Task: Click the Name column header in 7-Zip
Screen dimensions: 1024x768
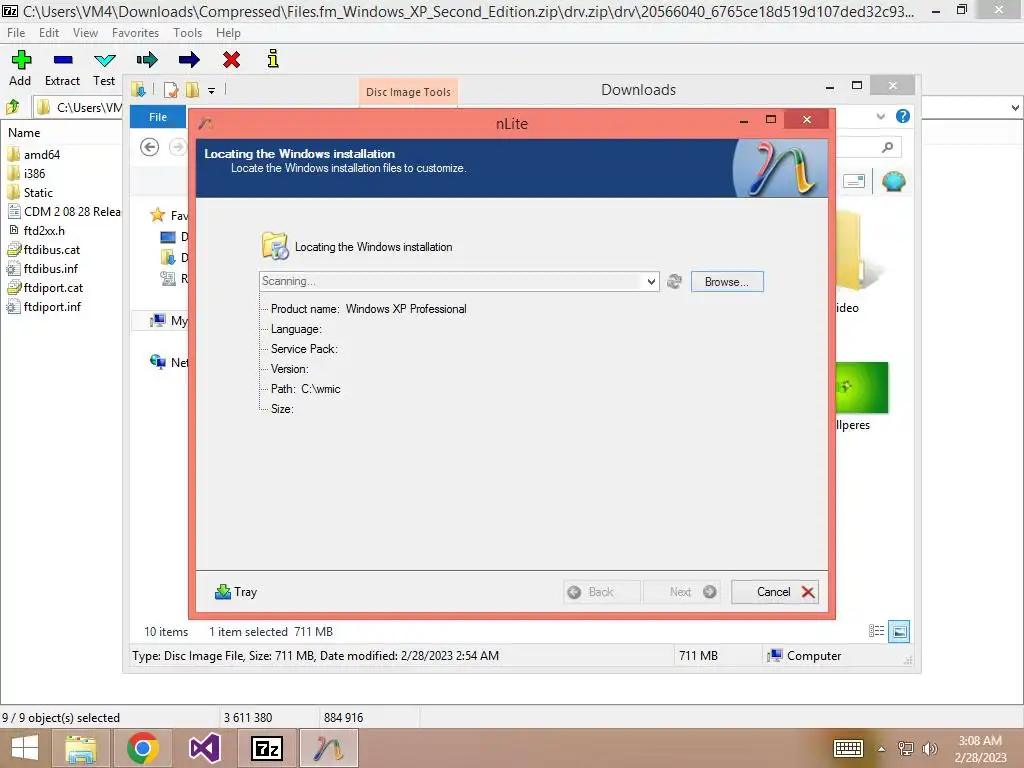Action: click(24, 133)
